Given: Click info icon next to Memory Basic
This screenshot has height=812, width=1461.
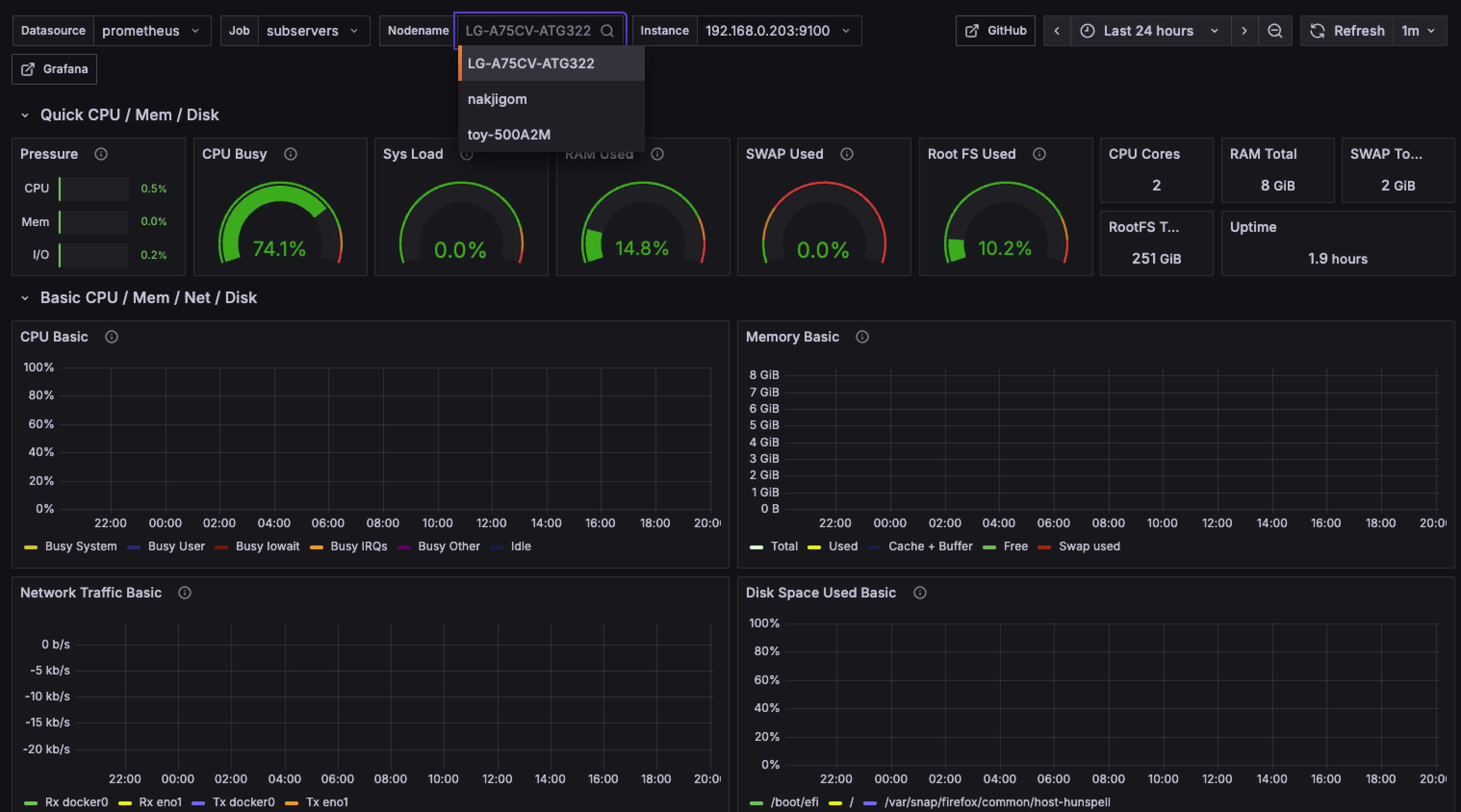Looking at the screenshot, I should click(862, 337).
